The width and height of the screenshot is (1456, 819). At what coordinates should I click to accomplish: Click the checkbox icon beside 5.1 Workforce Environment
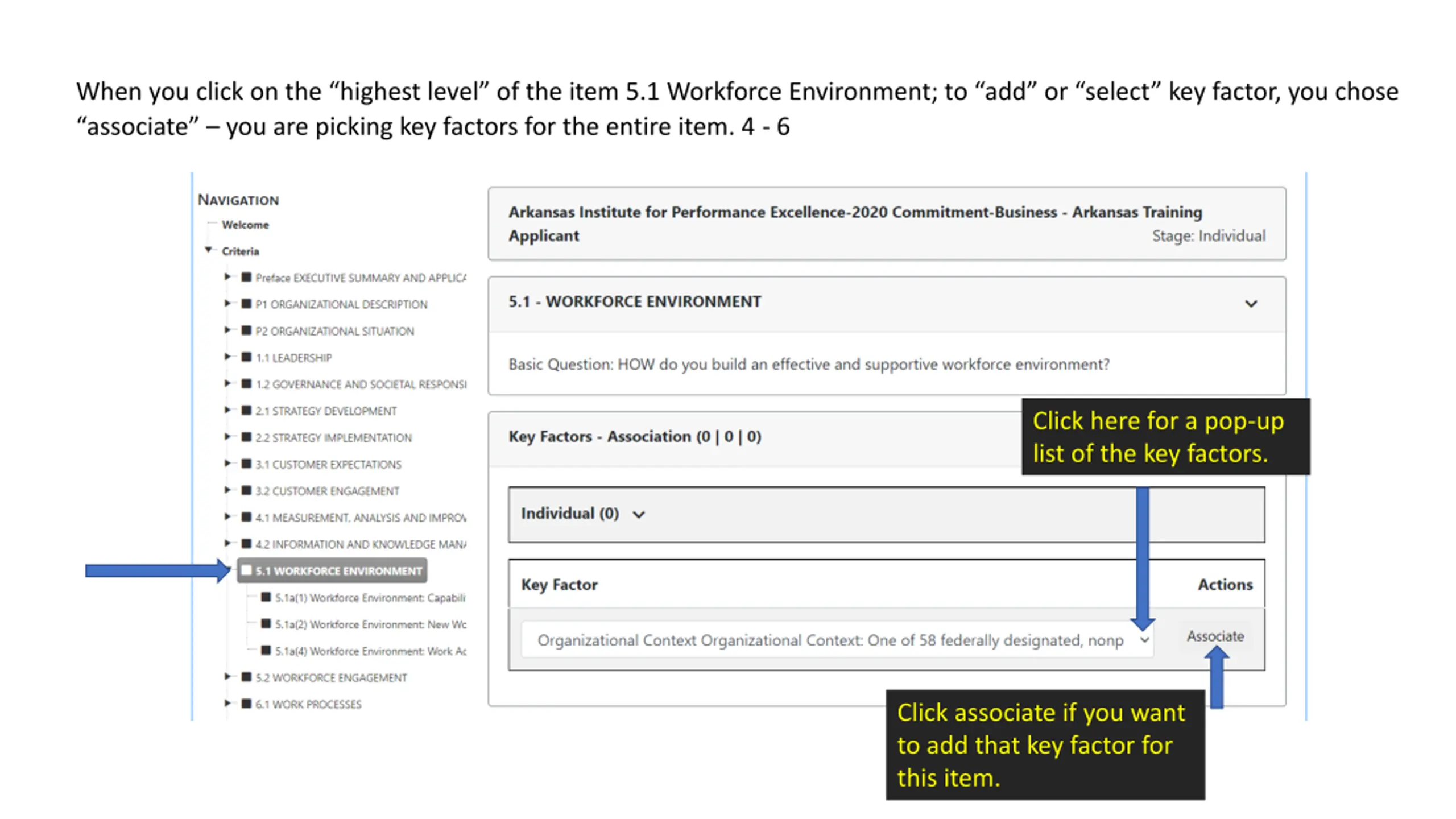coord(246,570)
